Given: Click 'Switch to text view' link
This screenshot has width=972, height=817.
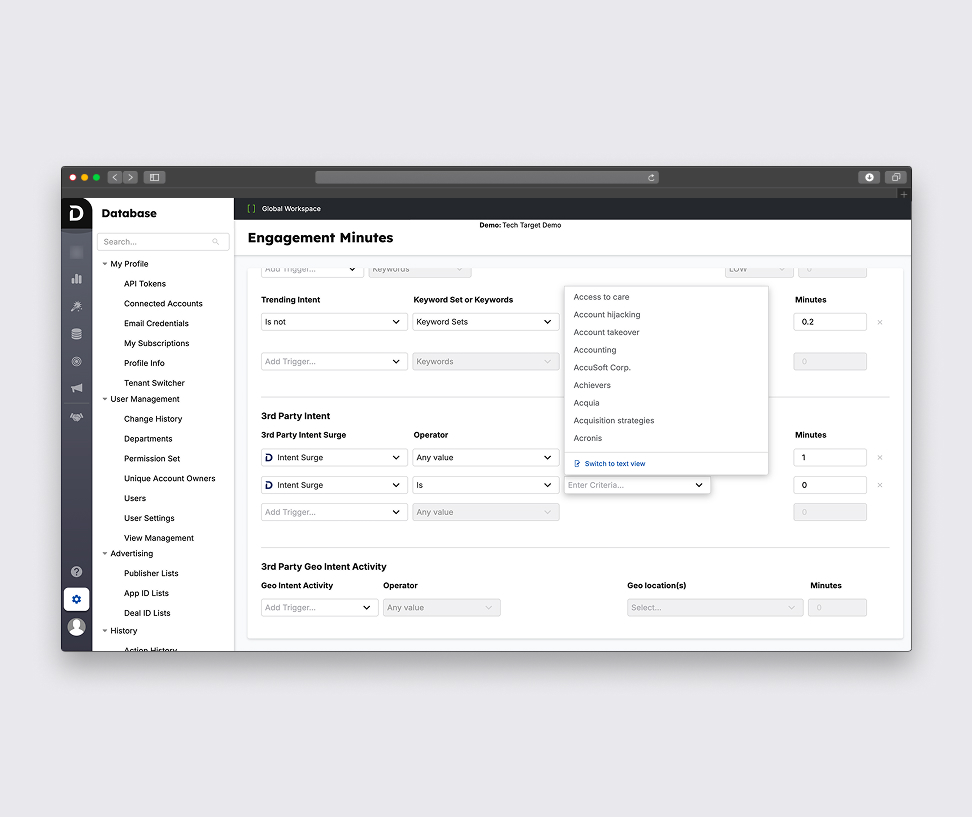Looking at the screenshot, I should pos(614,464).
